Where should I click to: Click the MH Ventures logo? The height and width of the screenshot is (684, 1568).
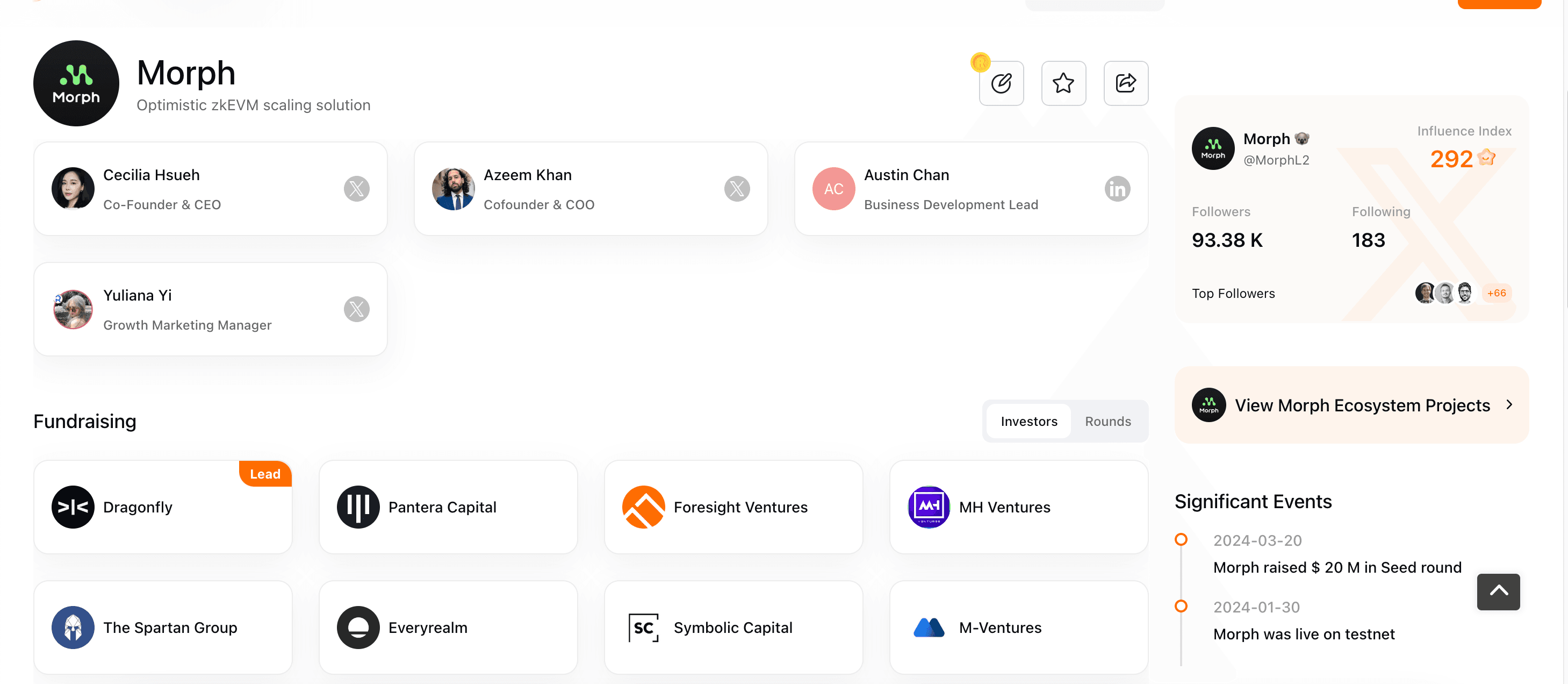tap(929, 508)
